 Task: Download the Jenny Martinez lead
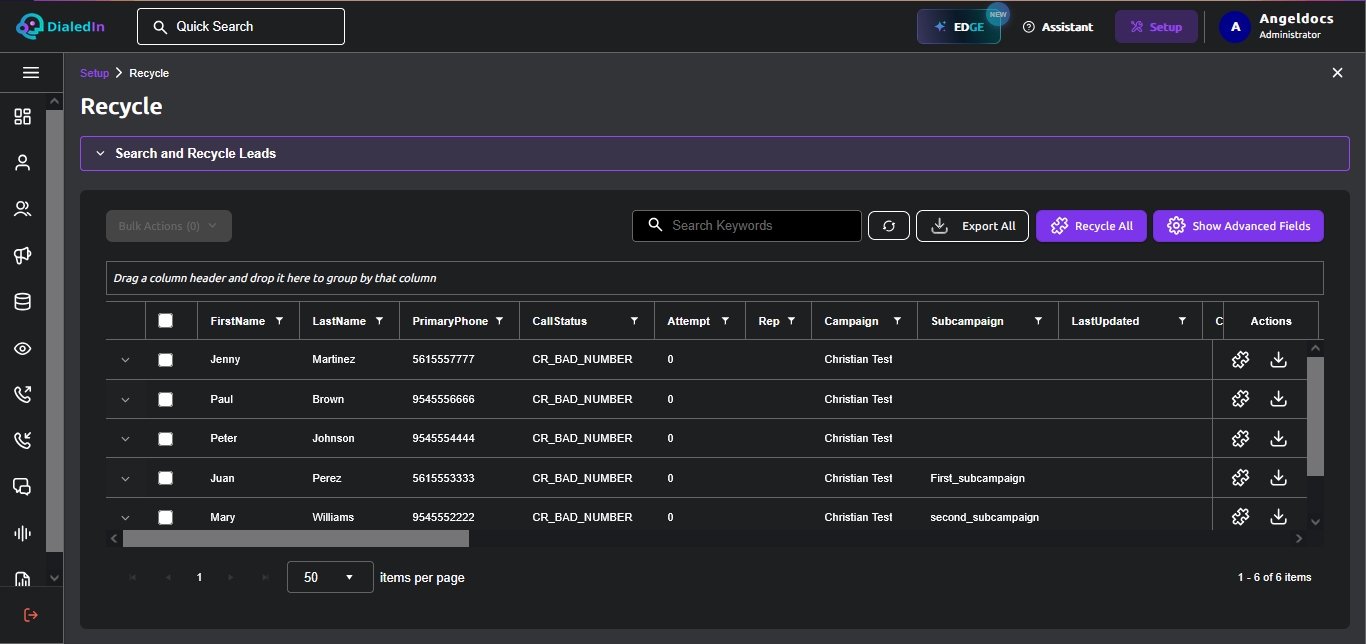[1278, 360]
